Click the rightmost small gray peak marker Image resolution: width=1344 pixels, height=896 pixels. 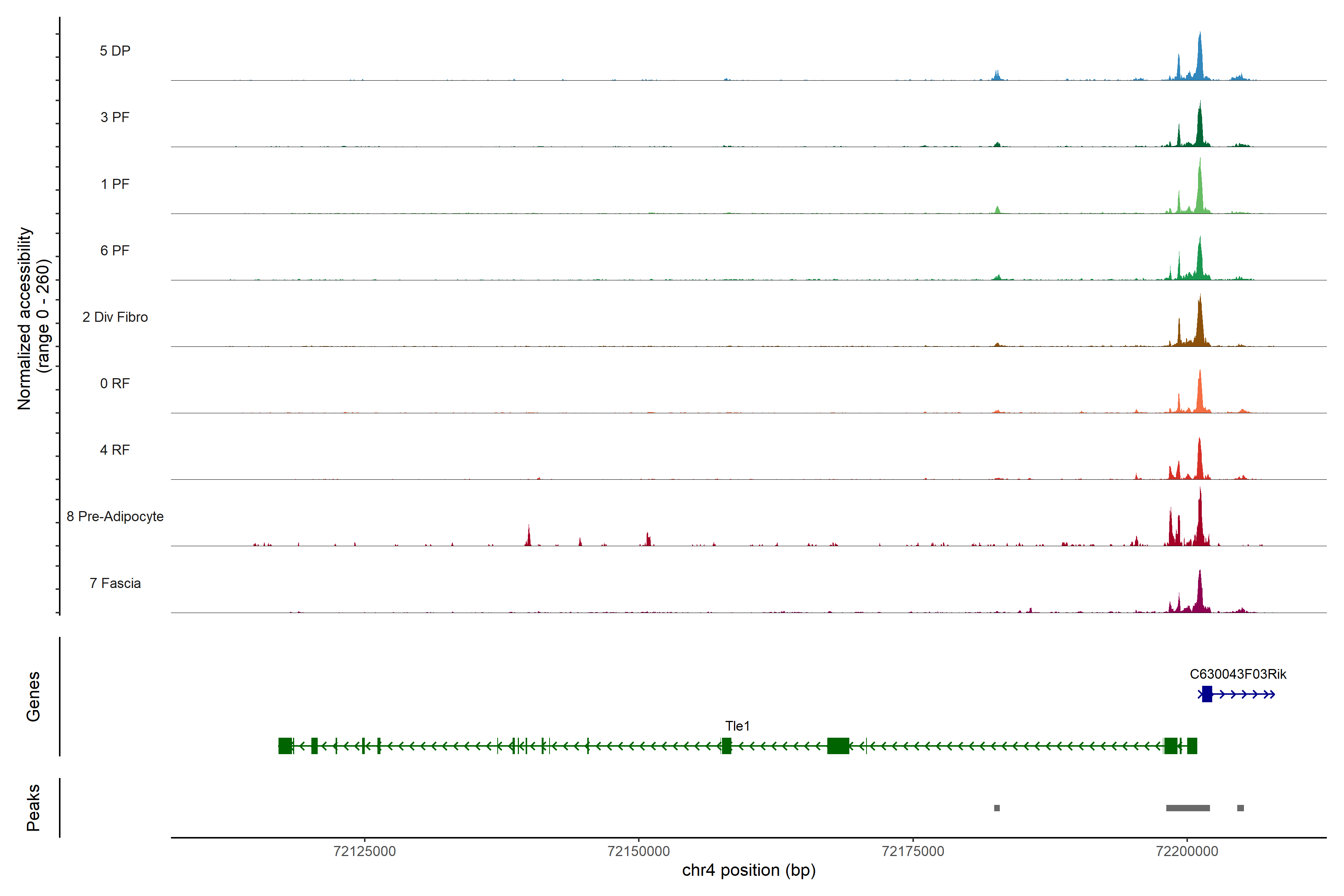tap(1241, 808)
